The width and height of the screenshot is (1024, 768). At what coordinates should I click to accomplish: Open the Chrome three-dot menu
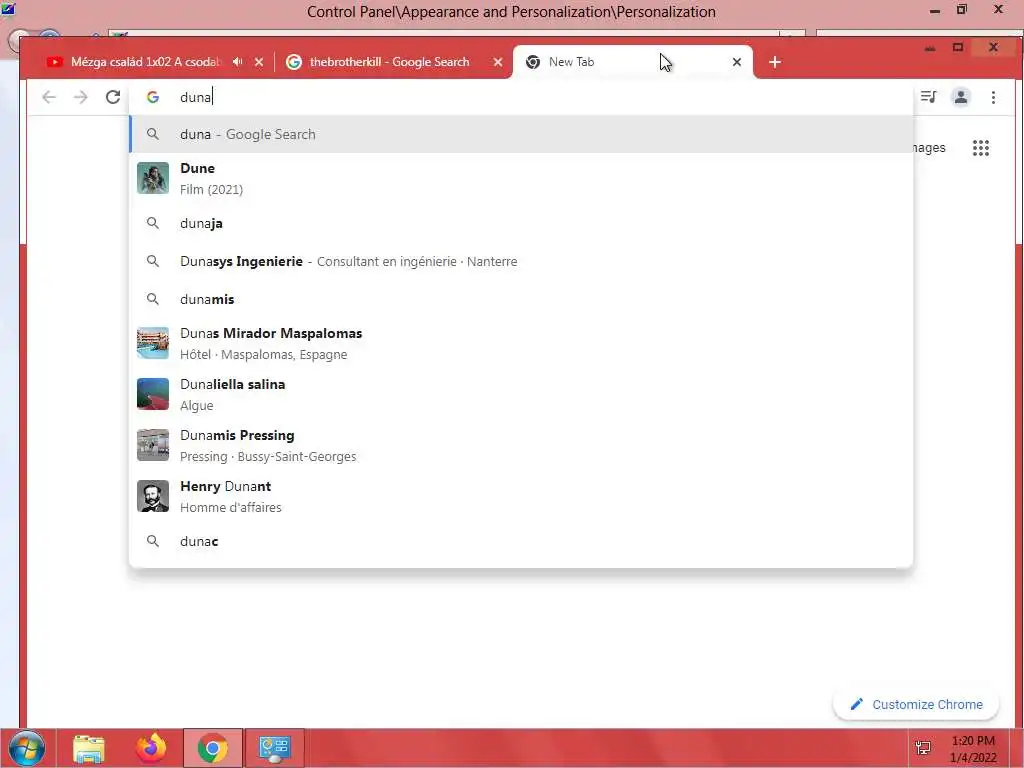pos(993,97)
